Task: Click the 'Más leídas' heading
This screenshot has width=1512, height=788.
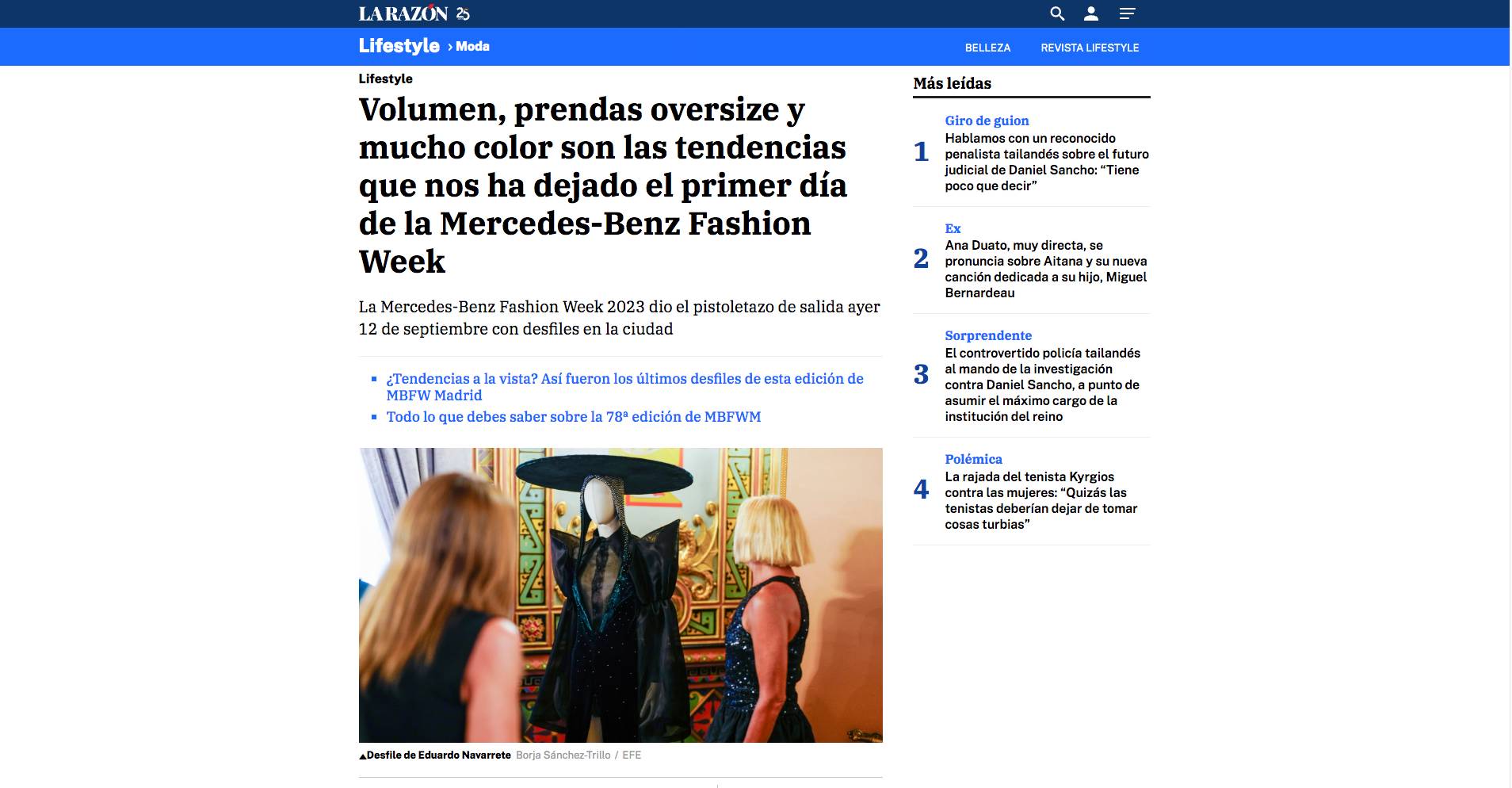Action: (952, 83)
